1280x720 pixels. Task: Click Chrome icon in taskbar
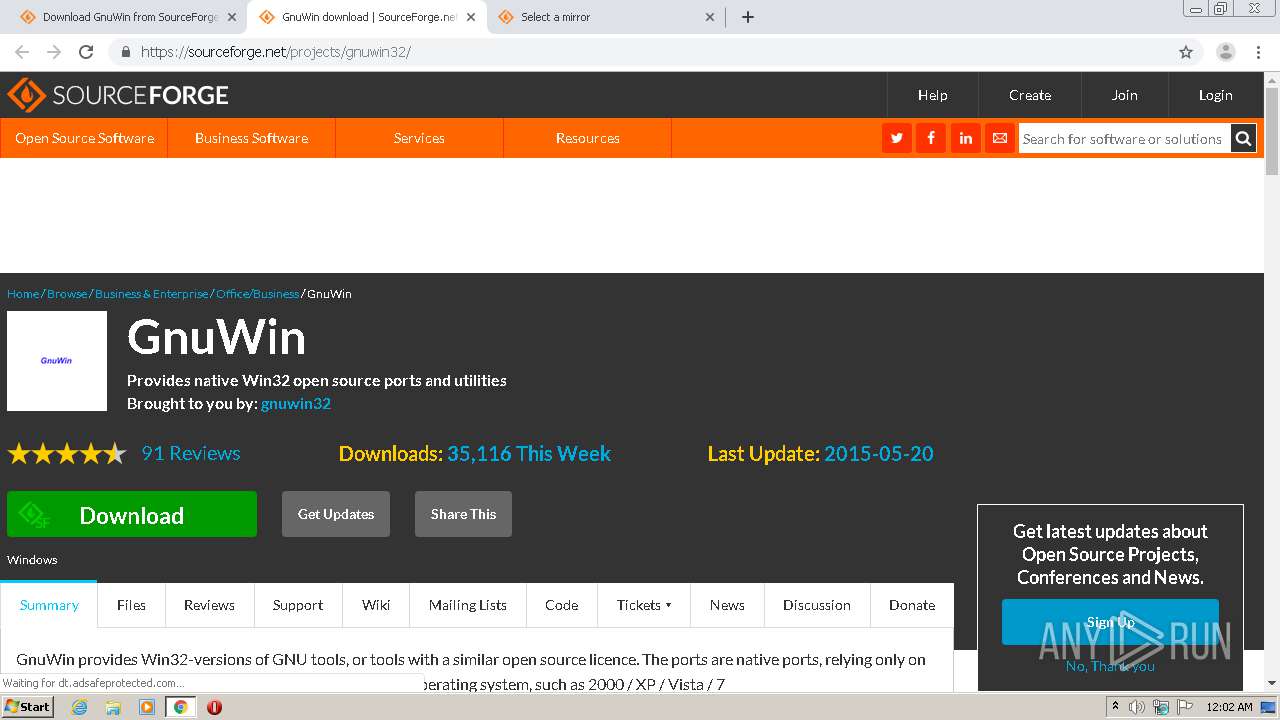(x=181, y=707)
